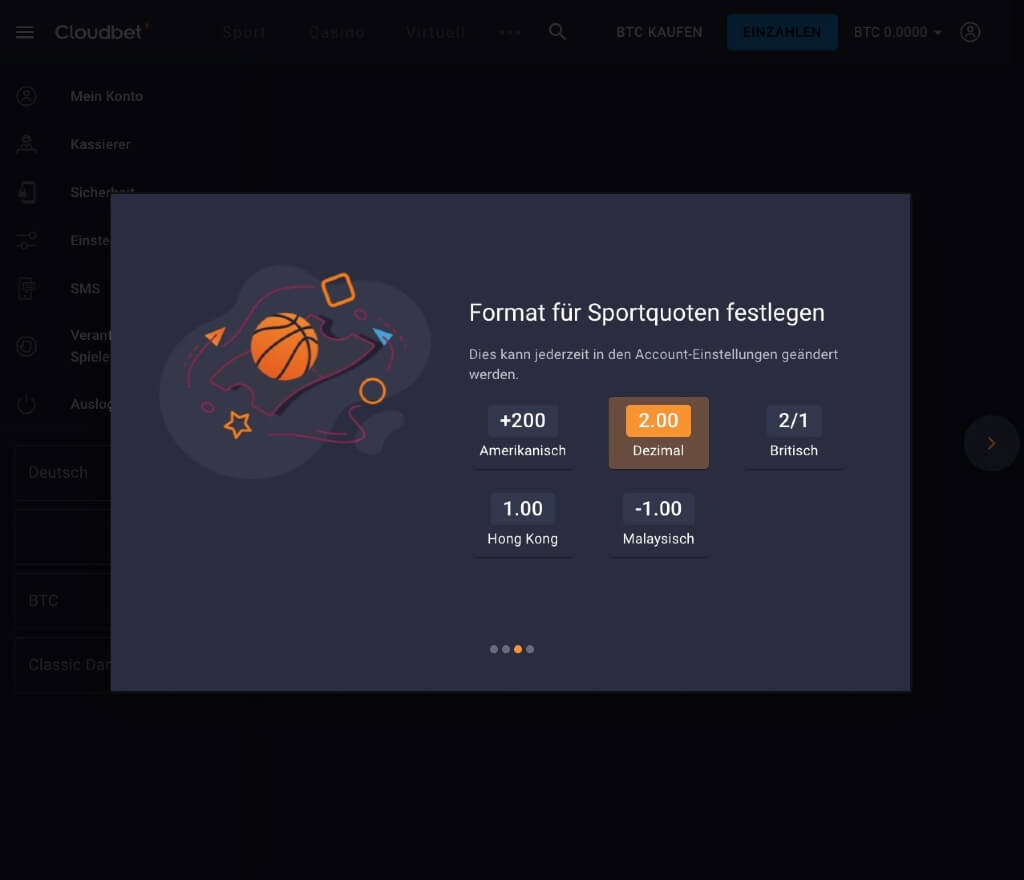Open the hamburger menu icon
Image resolution: width=1024 pixels, height=880 pixels.
pyautogui.click(x=25, y=32)
